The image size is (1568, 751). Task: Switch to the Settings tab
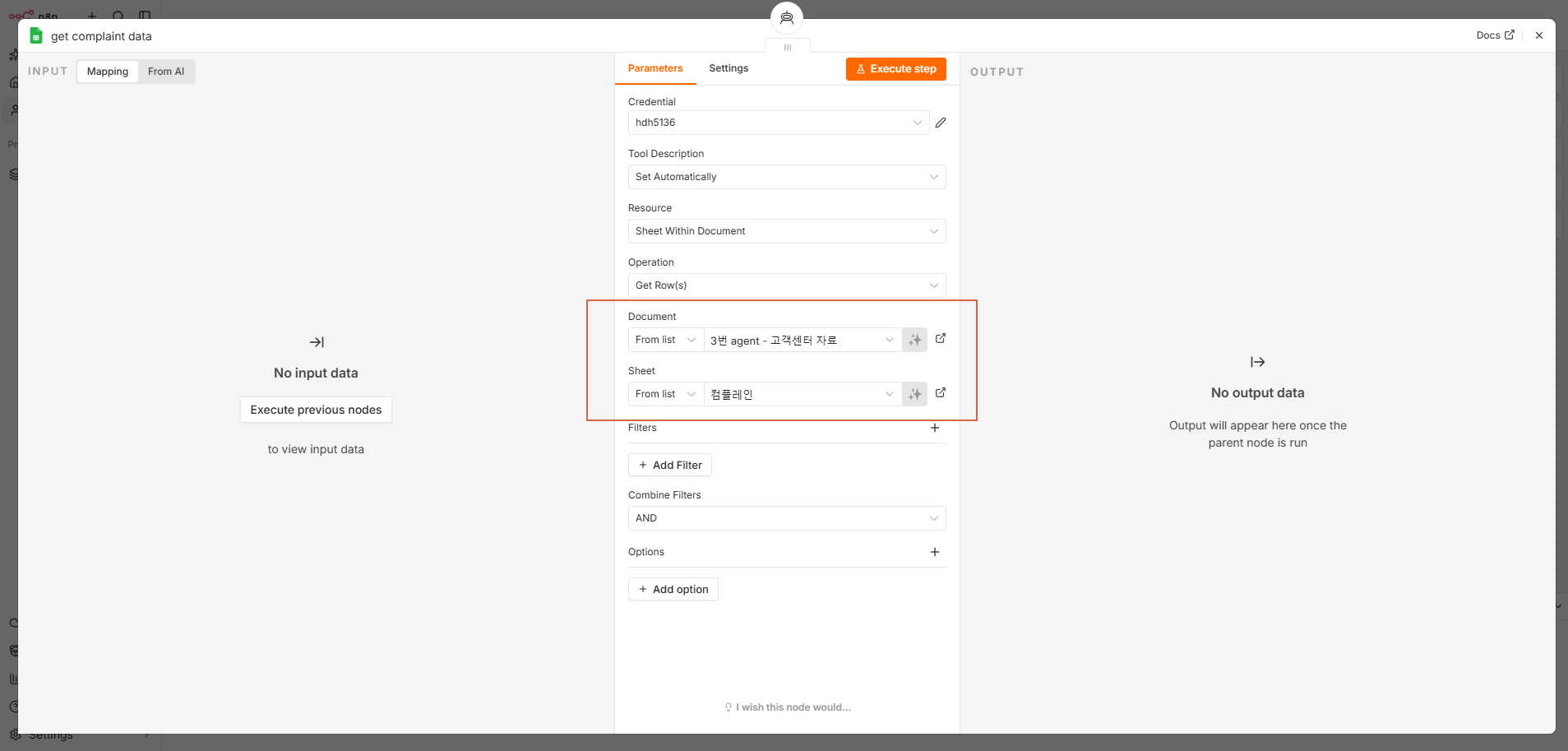click(728, 68)
